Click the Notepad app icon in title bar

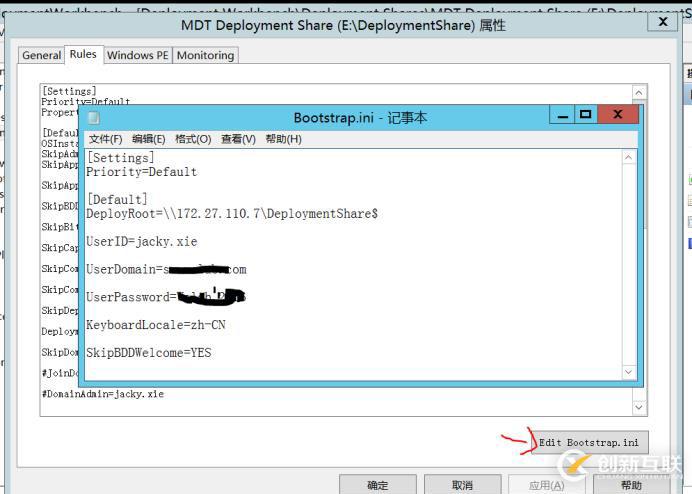point(94,118)
